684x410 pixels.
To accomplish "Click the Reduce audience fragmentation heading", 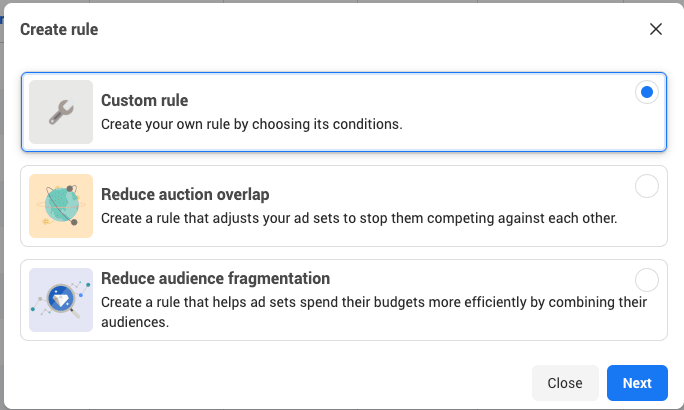I will coord(215,278).
